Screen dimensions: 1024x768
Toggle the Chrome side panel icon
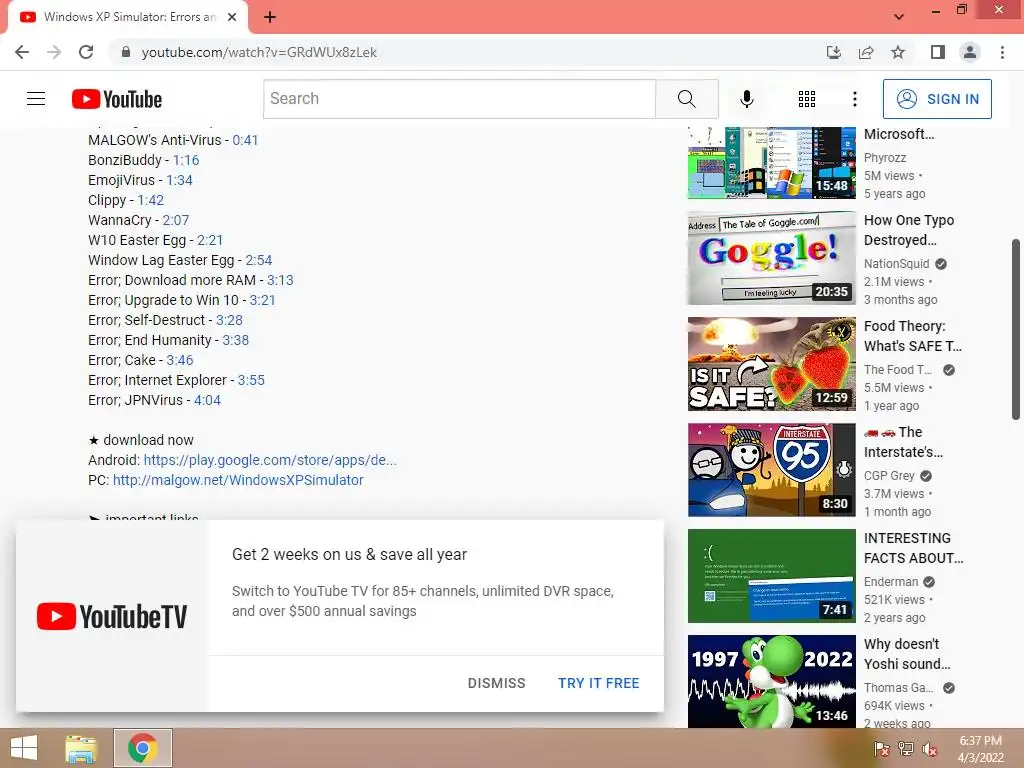tap(938, 52)
